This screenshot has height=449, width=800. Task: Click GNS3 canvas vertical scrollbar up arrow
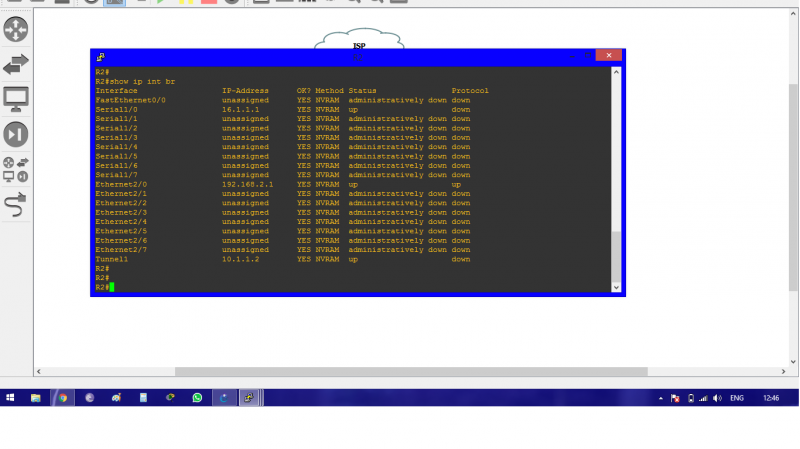click(x=793, y=14)
